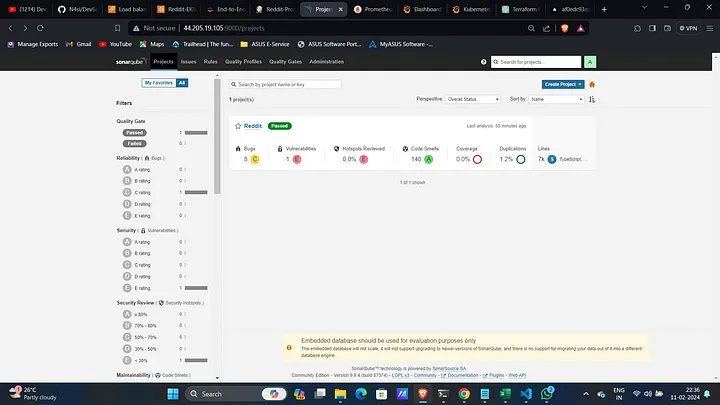
Task: Filter Reliability by A rating
Action: click(x=137, y=169)
